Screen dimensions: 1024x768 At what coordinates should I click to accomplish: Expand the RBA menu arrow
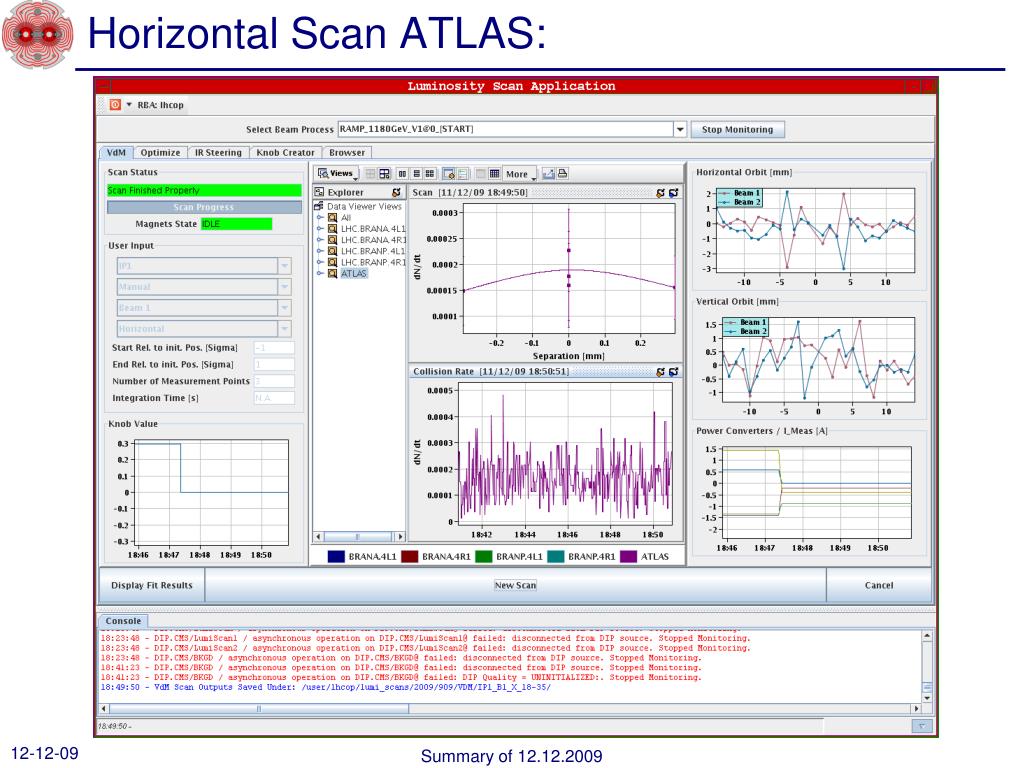(x=129, y=104)
